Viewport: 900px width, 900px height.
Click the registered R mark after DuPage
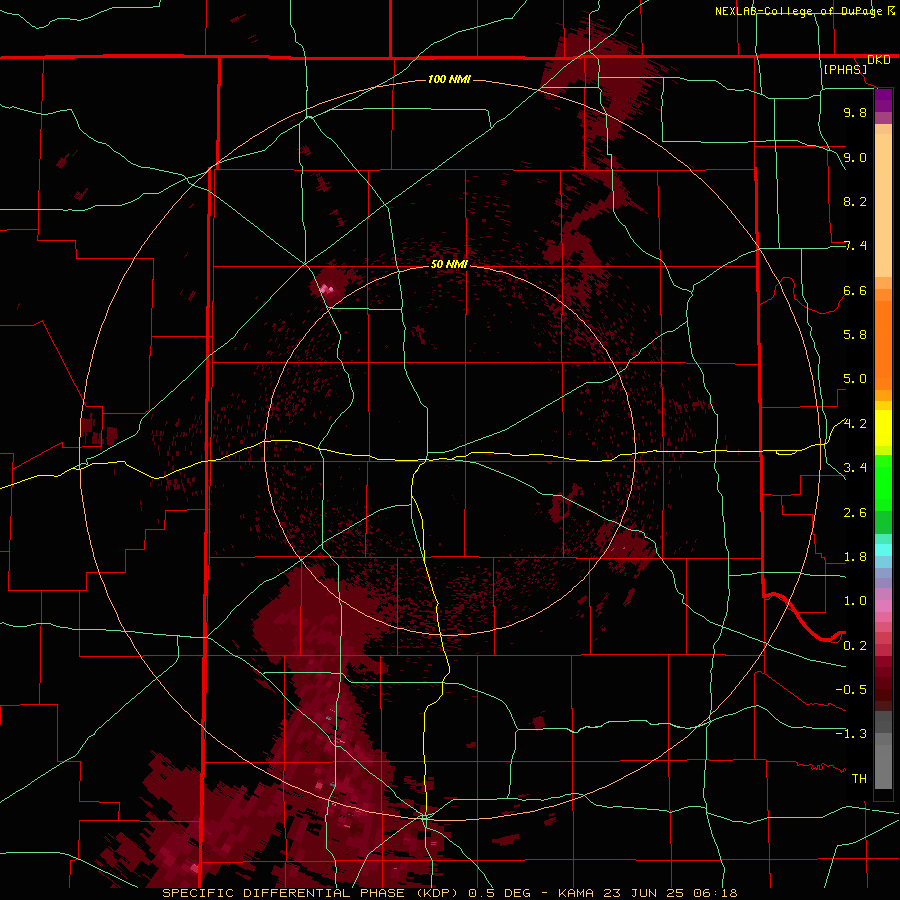point(891,10)
